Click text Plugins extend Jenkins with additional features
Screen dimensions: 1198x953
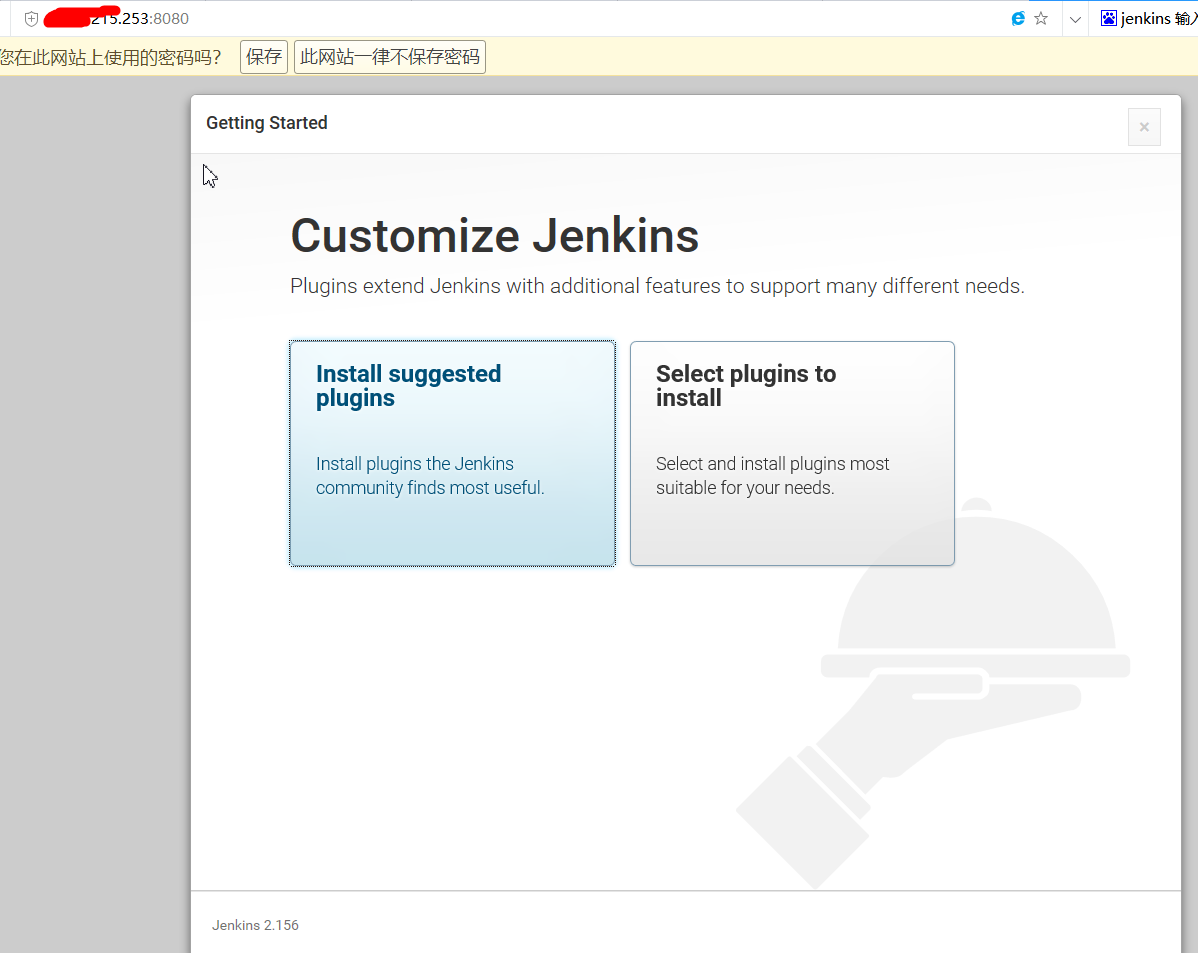tap(657, 286)
